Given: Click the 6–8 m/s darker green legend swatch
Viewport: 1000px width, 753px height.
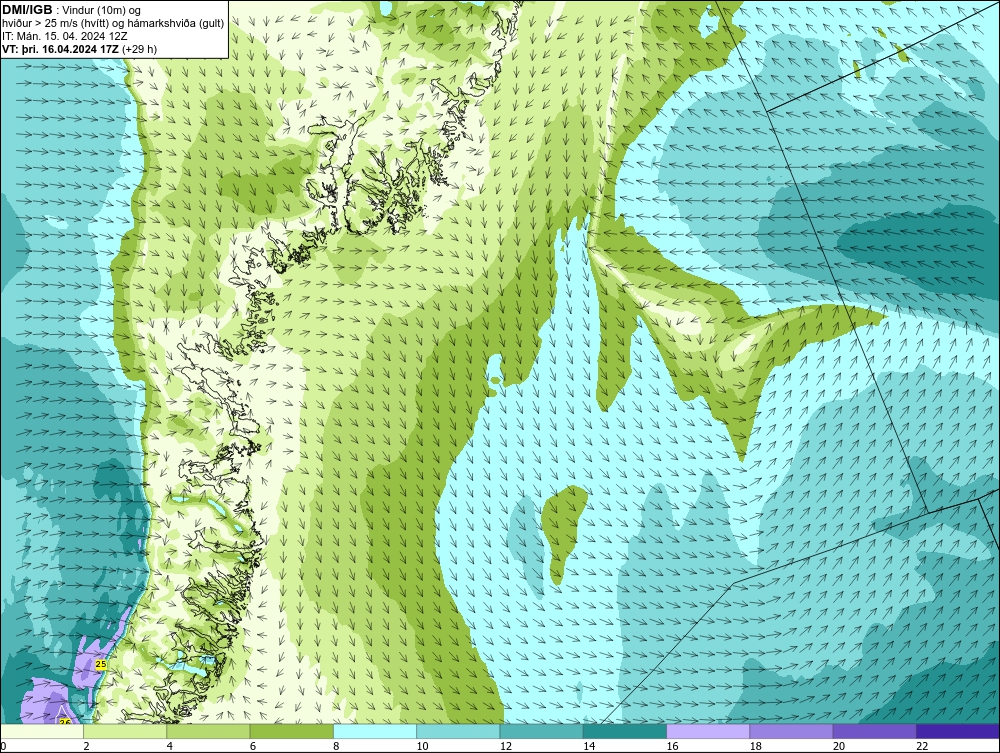Looking at the screenshot, I should 291,731.
